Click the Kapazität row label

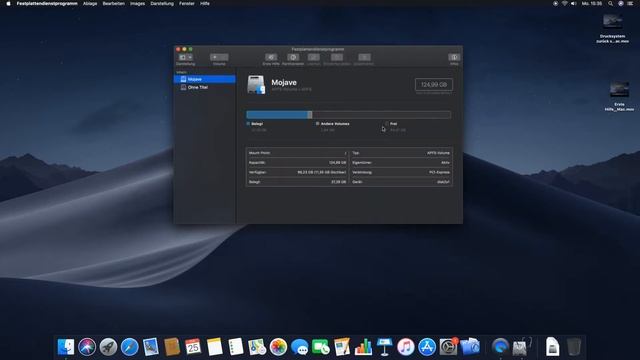click(x=257, y=162)
